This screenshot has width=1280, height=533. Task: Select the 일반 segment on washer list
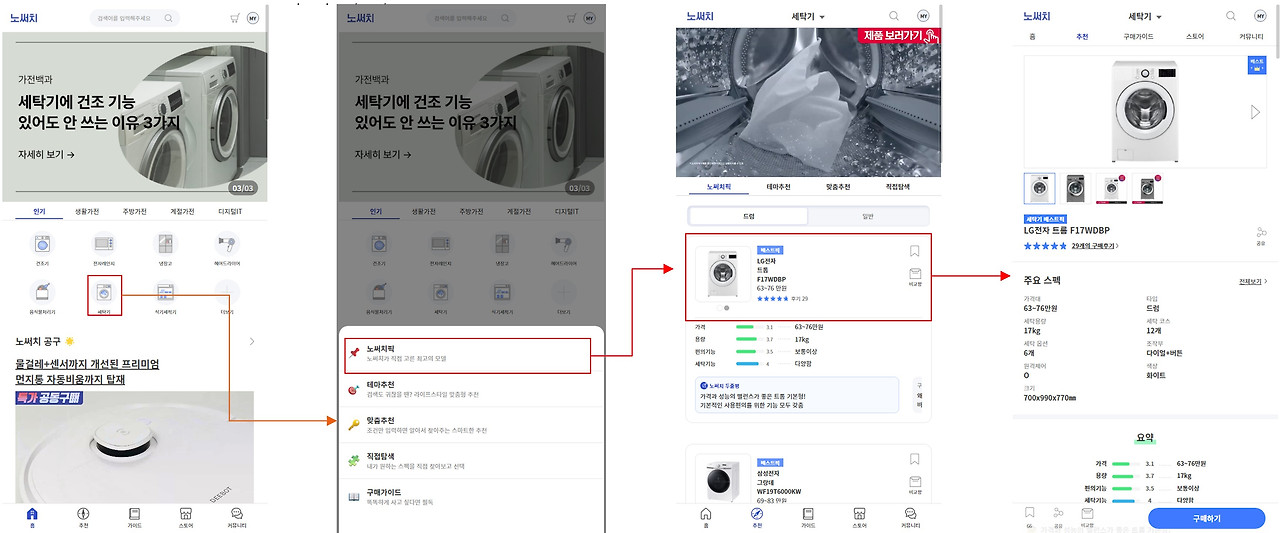pyautogui.click(x=867, y=216)
